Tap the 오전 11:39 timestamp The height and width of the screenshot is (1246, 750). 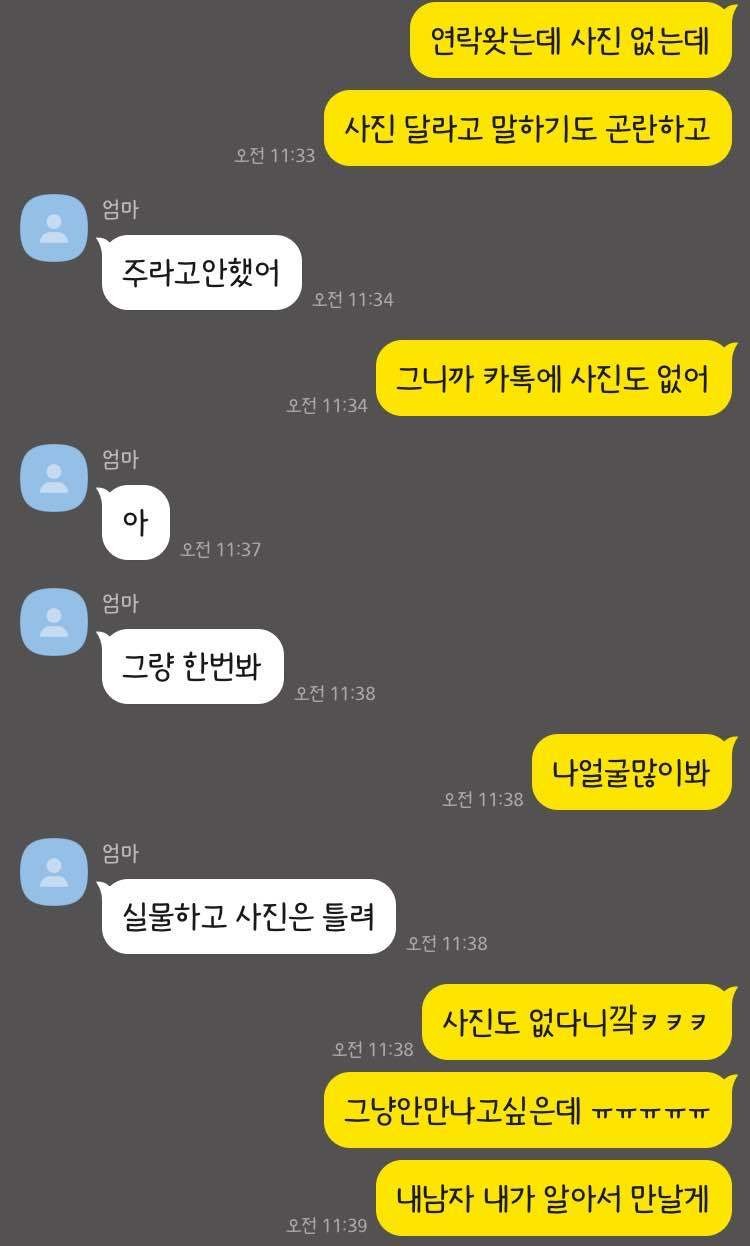(x=327, y=1225)
